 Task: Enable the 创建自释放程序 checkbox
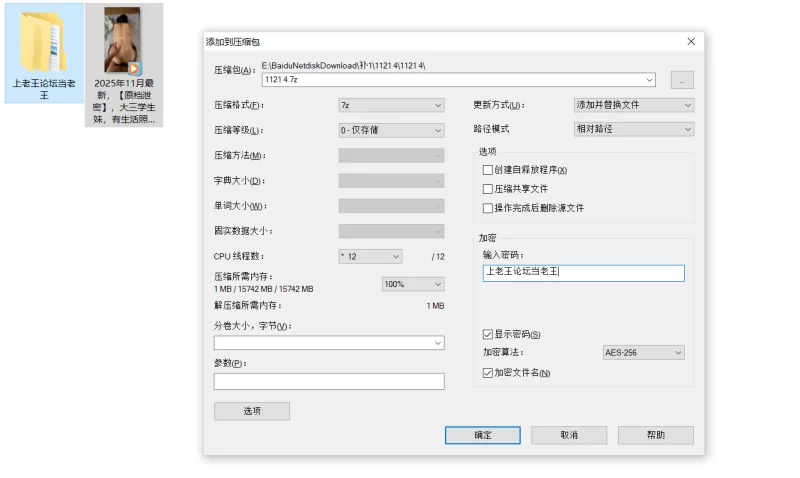[488, 170]
